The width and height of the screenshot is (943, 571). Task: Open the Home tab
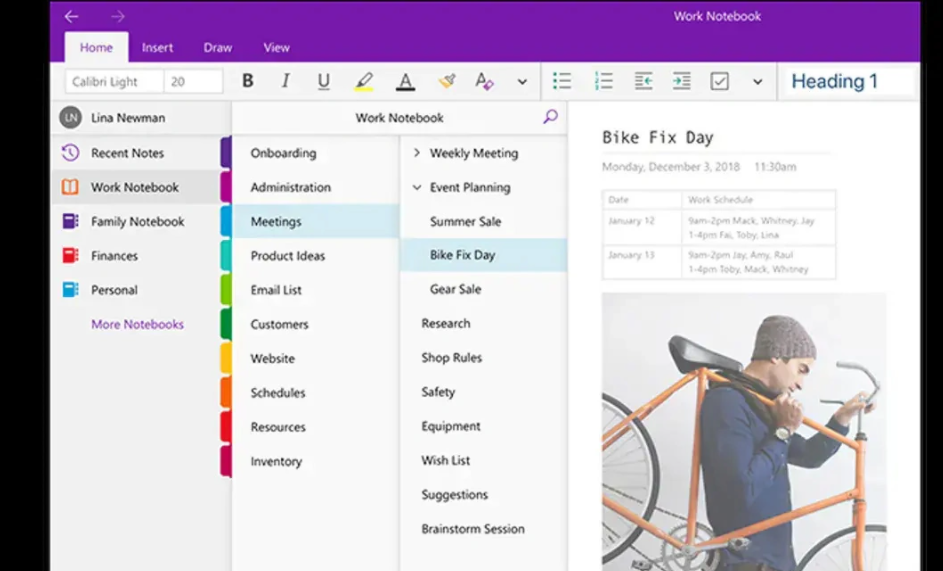(x=96, y=48)
